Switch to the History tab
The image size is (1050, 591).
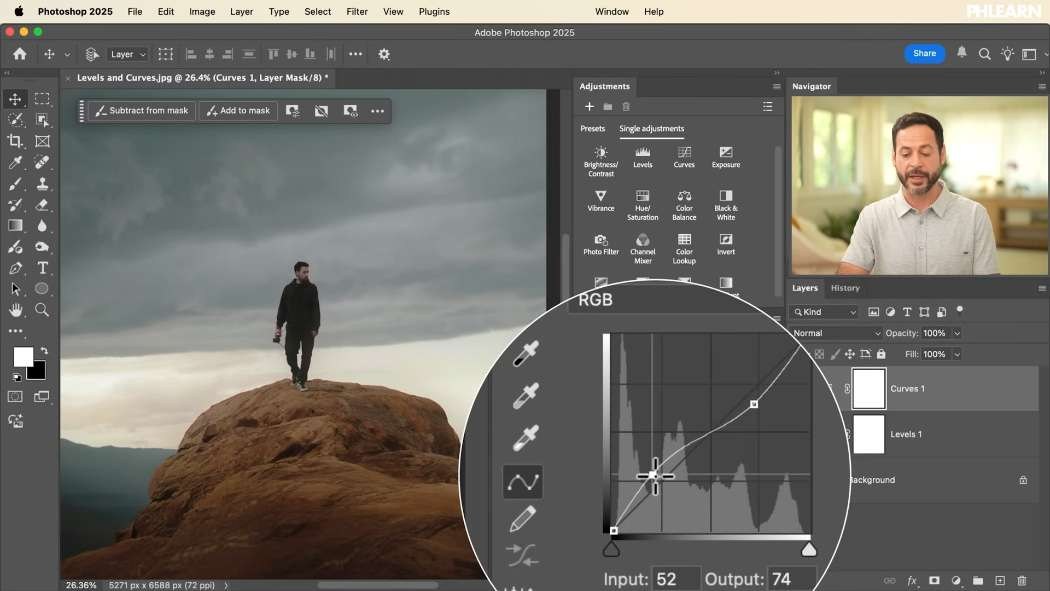845,288
